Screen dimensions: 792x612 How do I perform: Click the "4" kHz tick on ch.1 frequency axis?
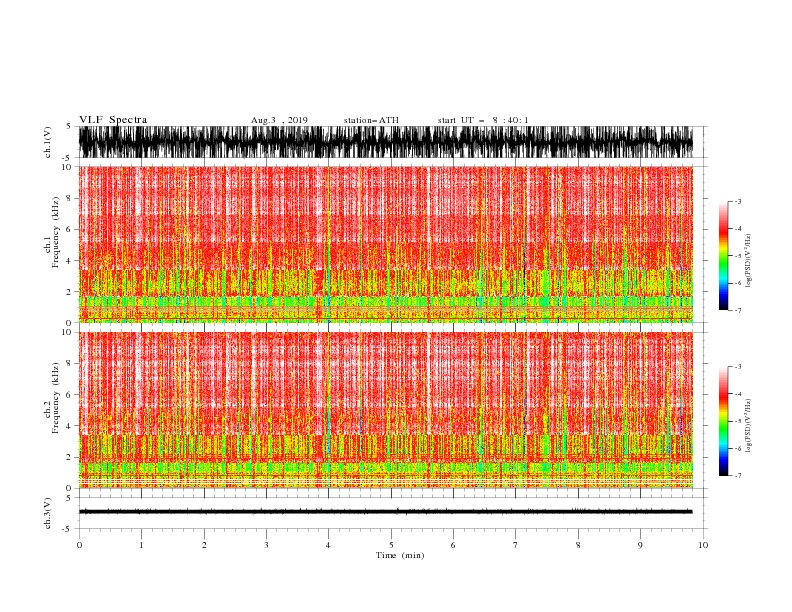click(71, 261)
